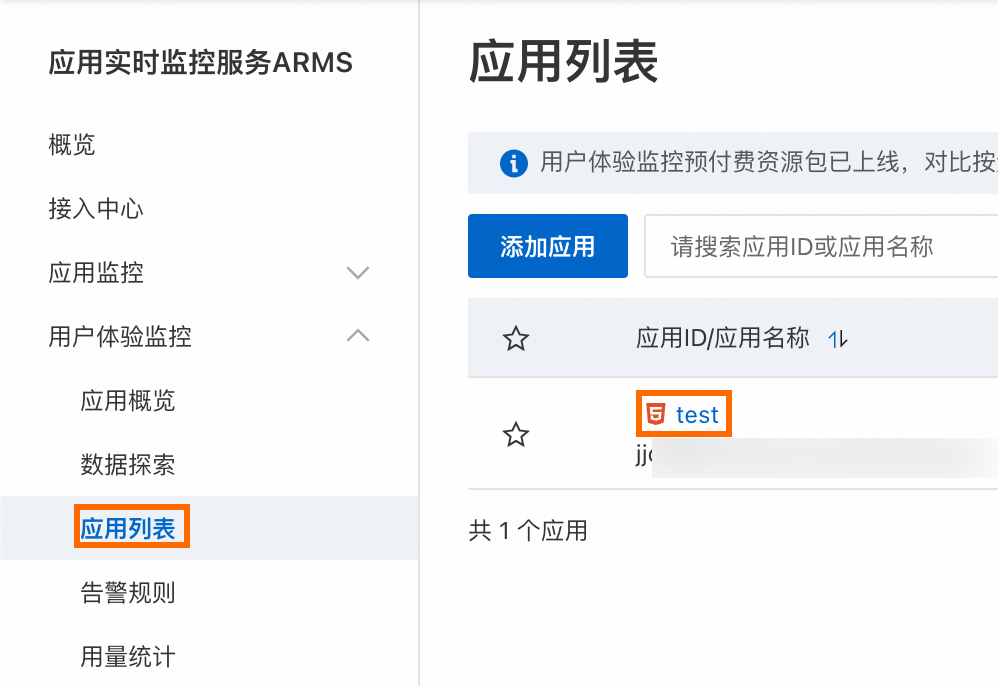Sort by 应用ID/应用名称 using the sort arrows icon

[838, 340]
